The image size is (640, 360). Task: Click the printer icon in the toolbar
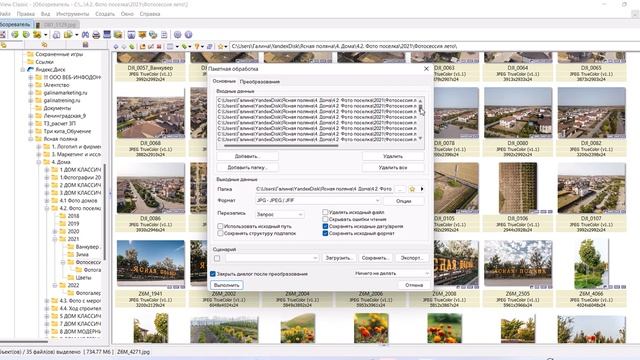(x=96, y=35)
